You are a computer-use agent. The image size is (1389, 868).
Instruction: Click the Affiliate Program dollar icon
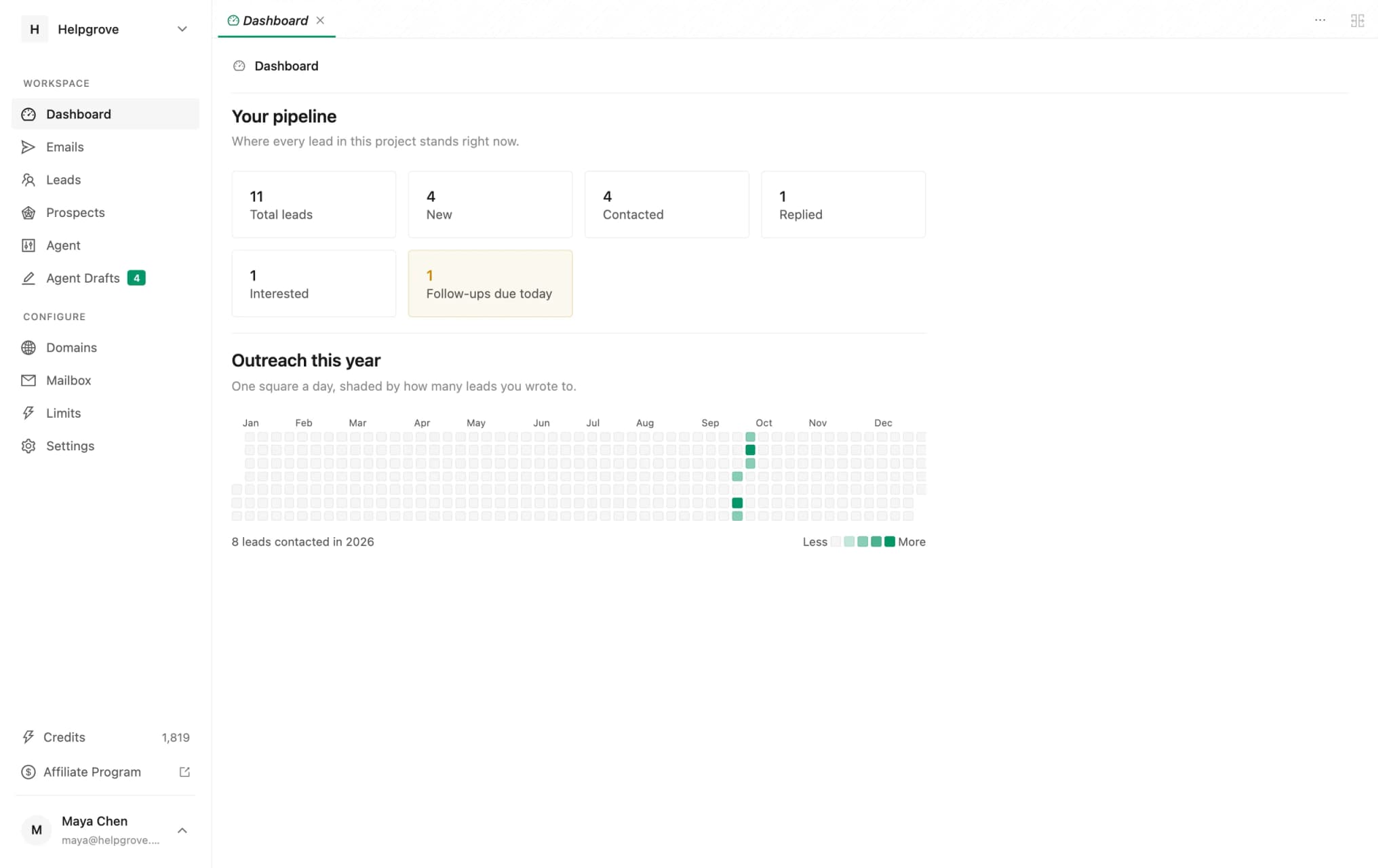click(28, 772)
